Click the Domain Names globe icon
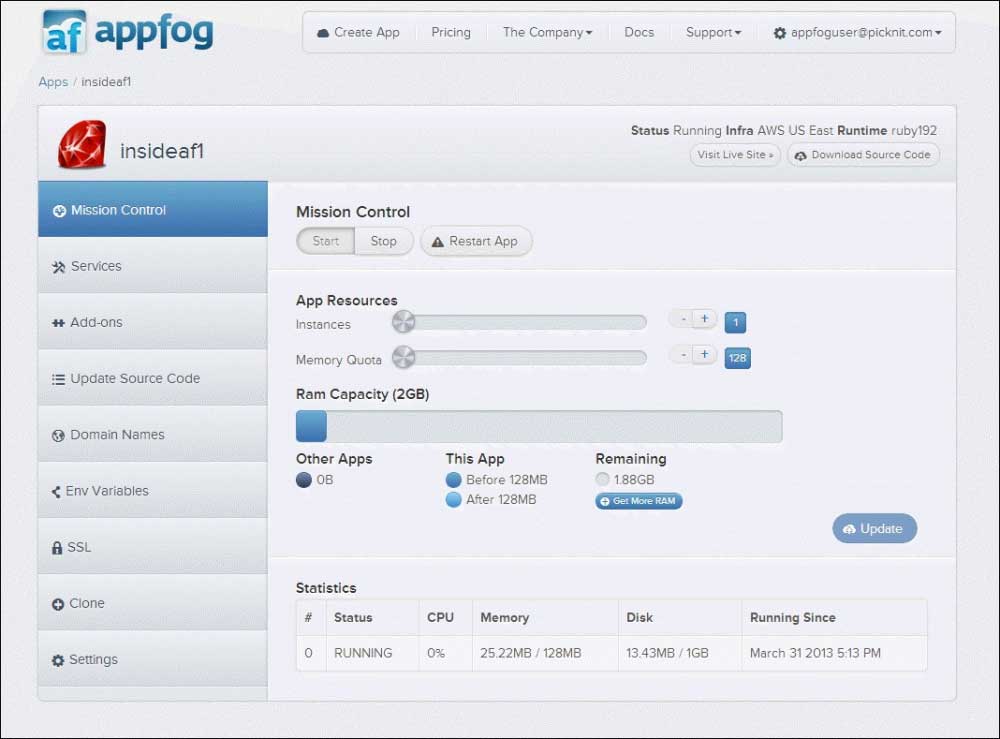The width and height of the screenshot is (1000, 739). click(58, 435)
